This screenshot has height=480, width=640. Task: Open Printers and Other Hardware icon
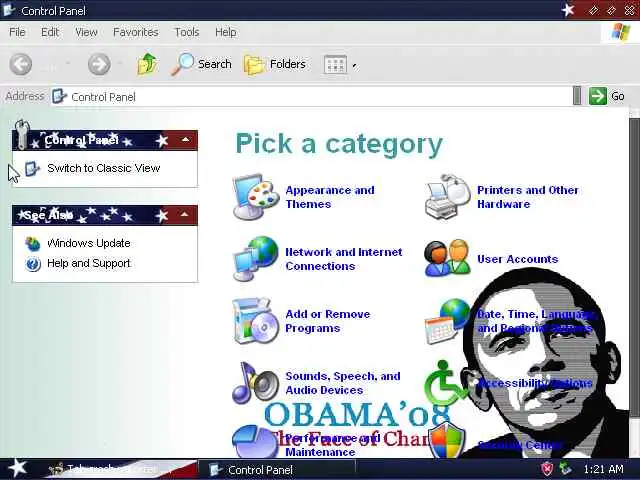point(447,197)
